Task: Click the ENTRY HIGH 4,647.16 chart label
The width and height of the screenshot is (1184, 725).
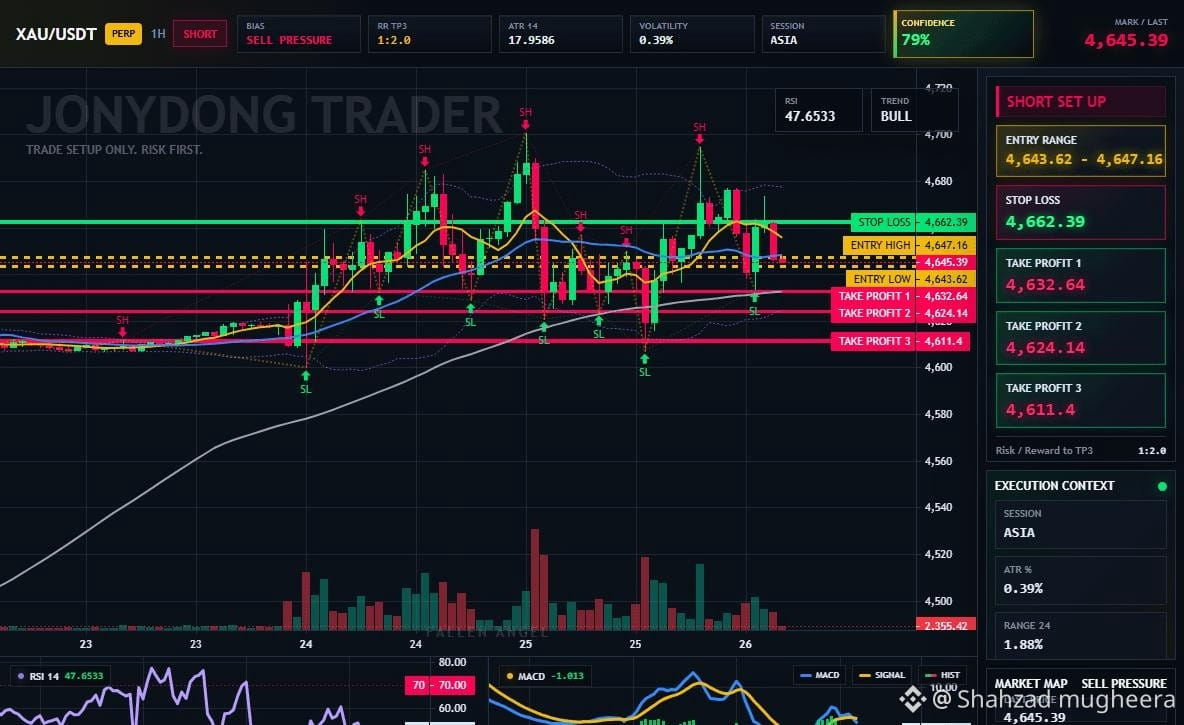Action: [x=909, y=245]
